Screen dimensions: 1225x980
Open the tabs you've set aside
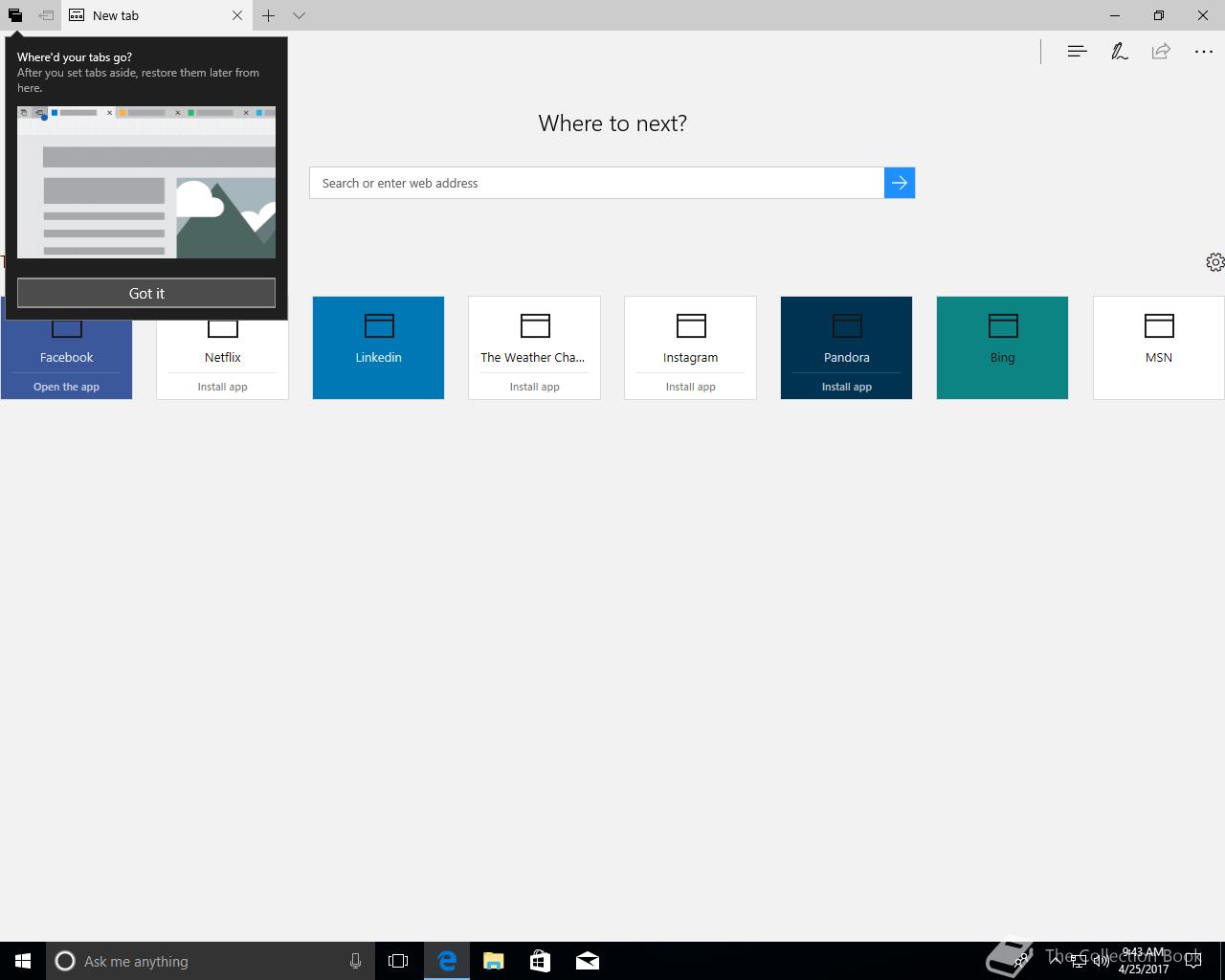click(x=14, y=15)
